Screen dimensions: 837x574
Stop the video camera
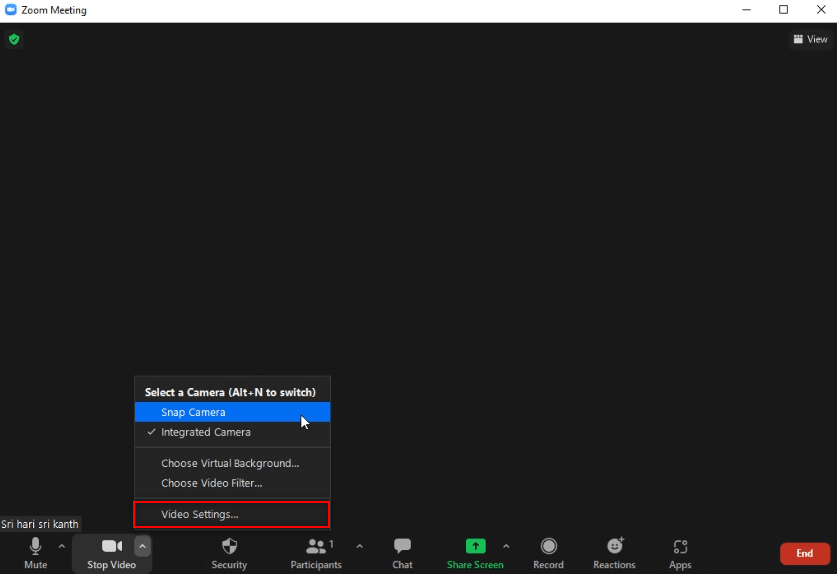pyautogui.click(x=111, y=554)
